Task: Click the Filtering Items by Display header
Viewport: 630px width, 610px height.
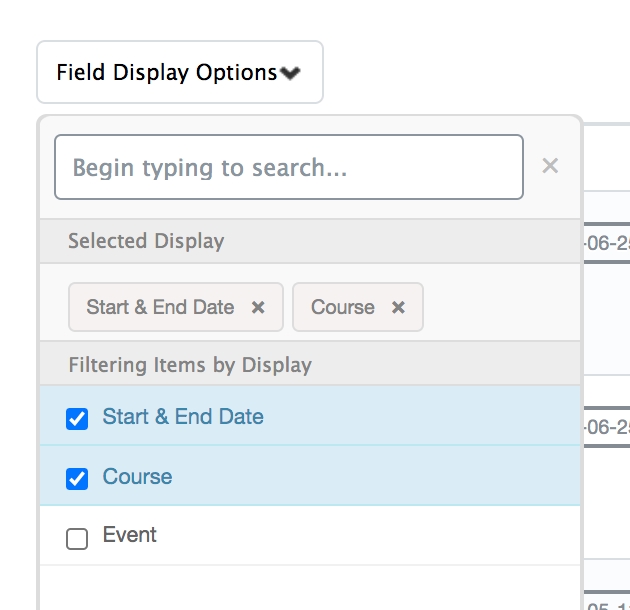Action: tap(190, 365)
